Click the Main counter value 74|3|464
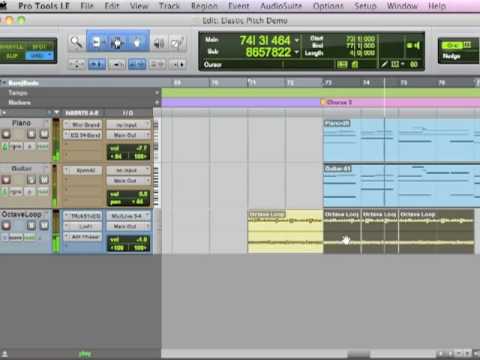Screen dimensions: 480x360 pyautogui.click(x=265, y=41)
